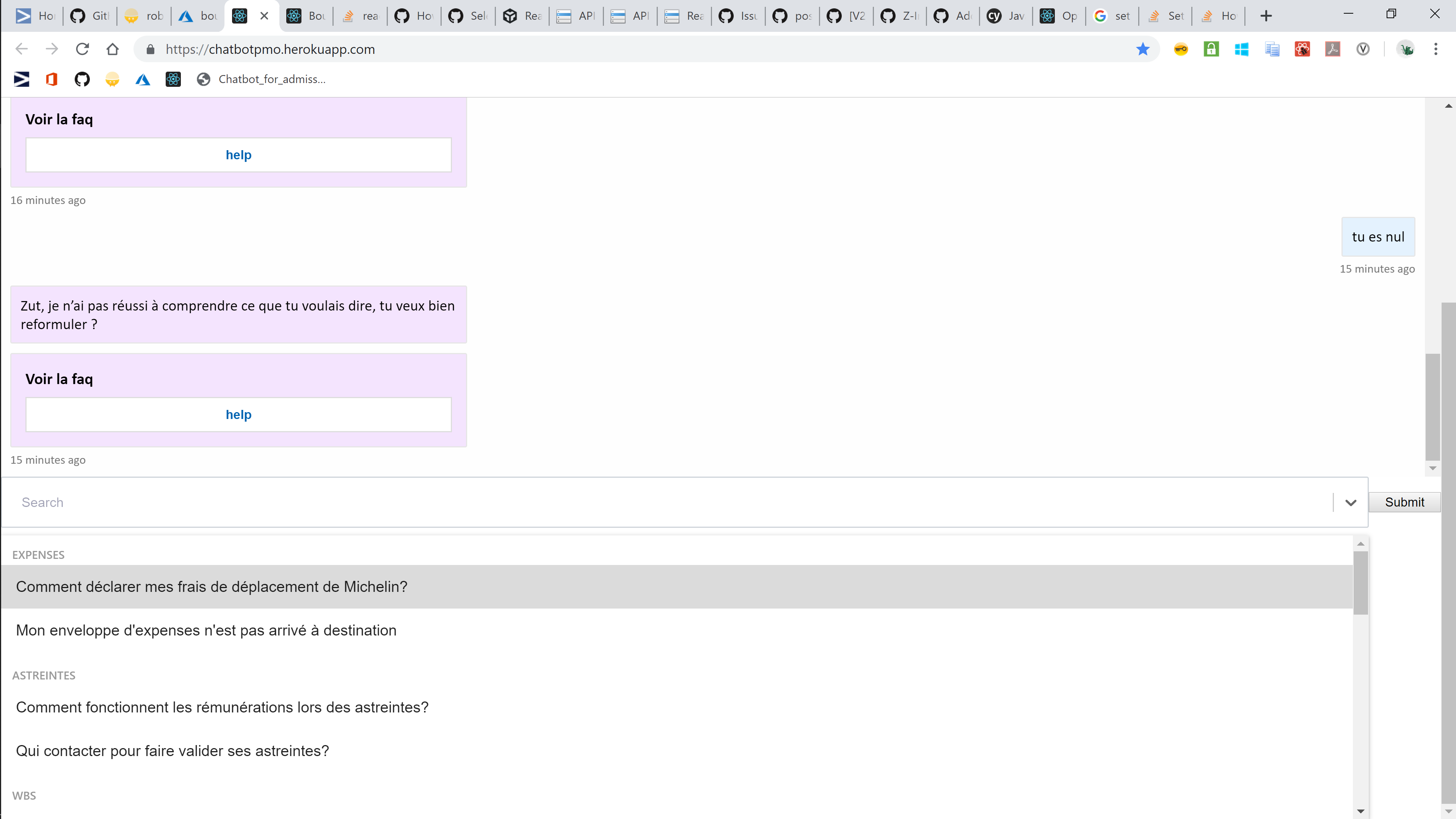This screenshot has height=819, width=1456.
Task: Switch to the 'Issu' GitHub tab
Action: [x=737, y=16]
